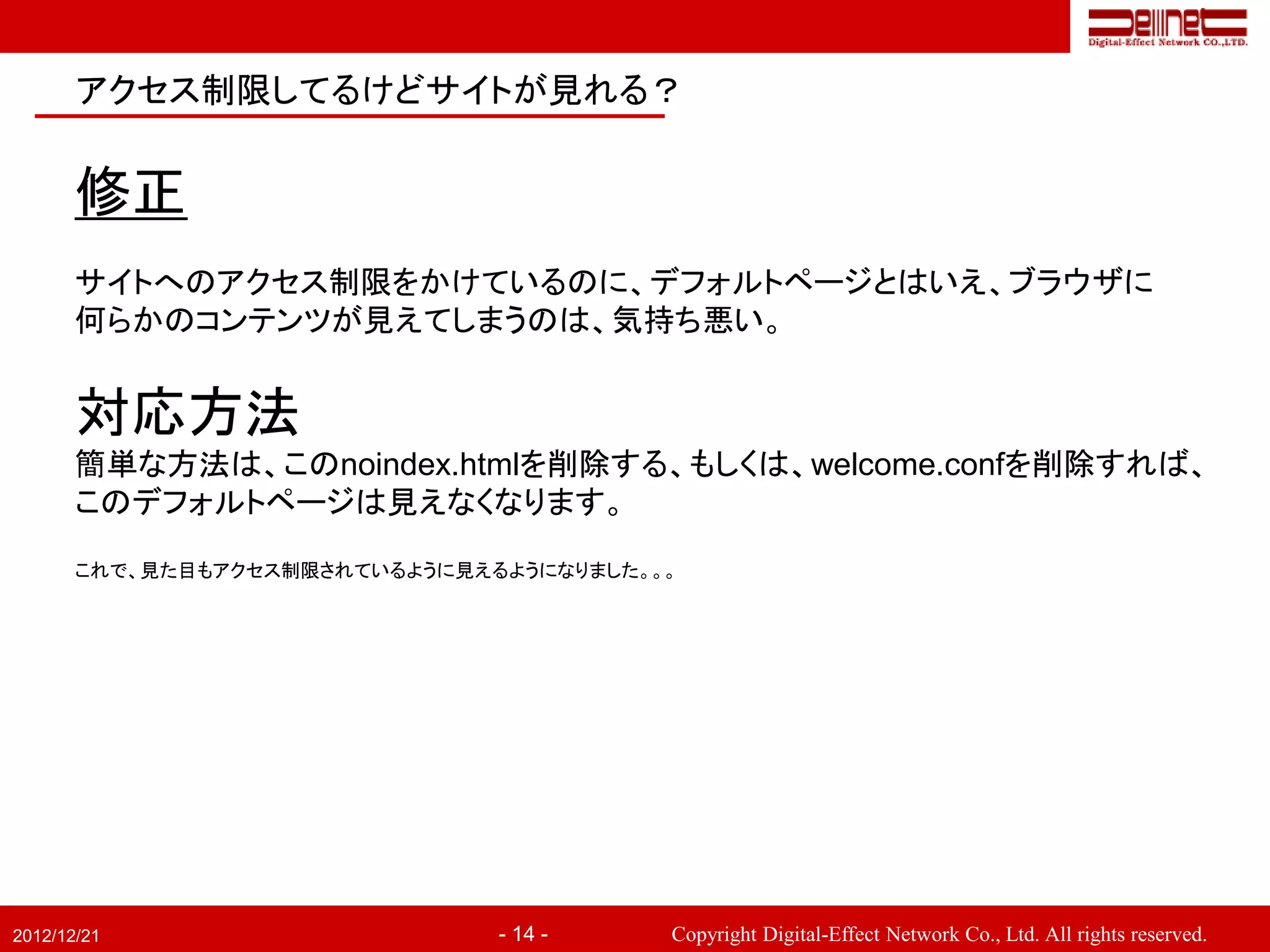The image size is (1270, 952).
Task: Click the page number - 14 -
Action: (x=523, y=933)
